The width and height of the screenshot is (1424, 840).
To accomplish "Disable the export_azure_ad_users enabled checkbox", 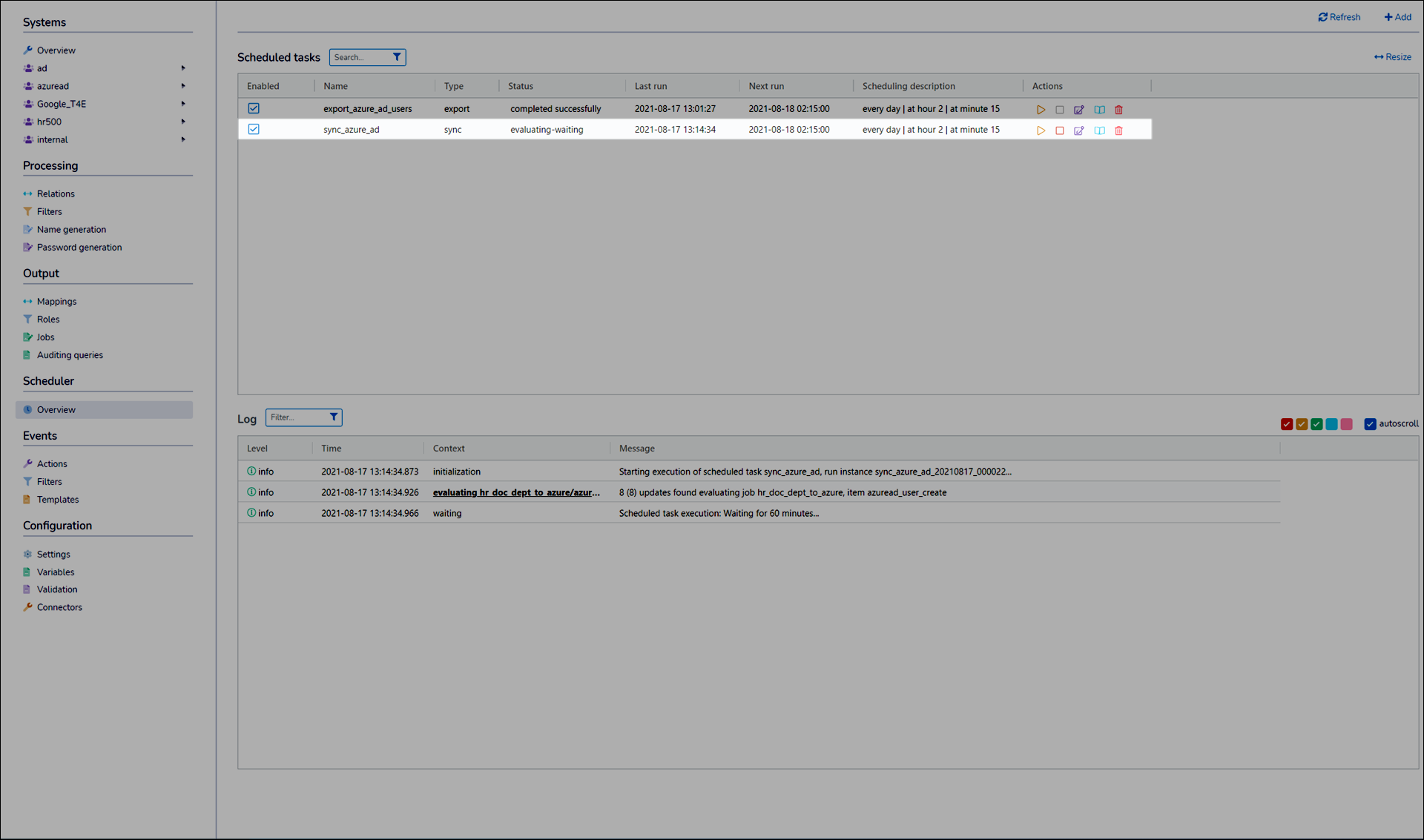I will tap(254, 108).
